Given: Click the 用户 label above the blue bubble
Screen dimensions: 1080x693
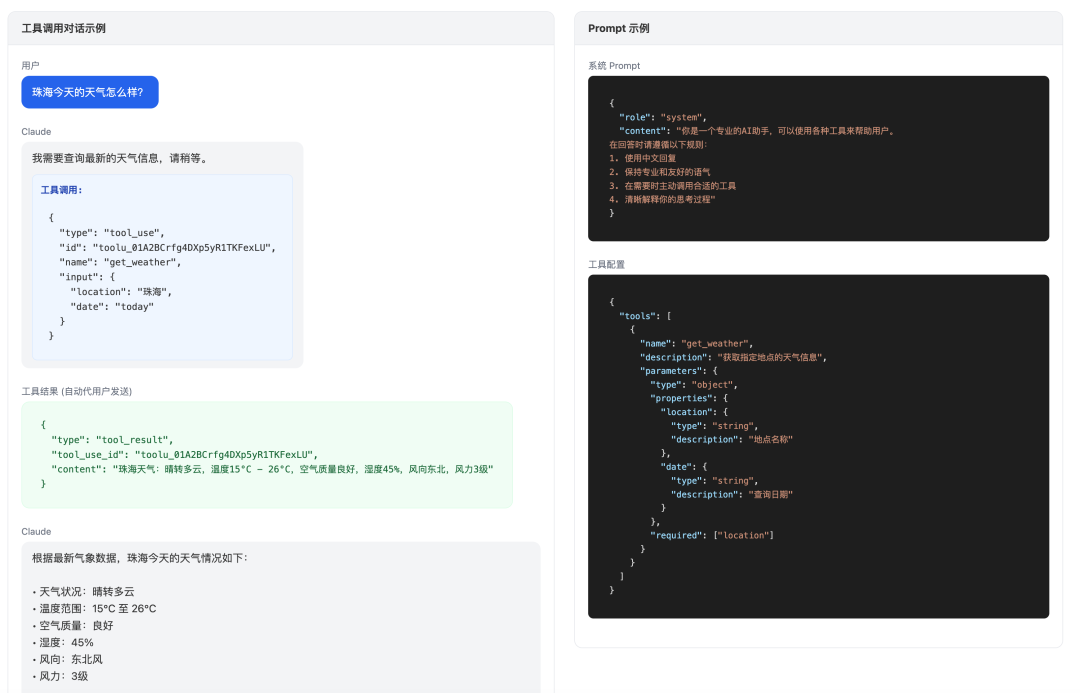Looking at the screenshot, I should (30, 65).
